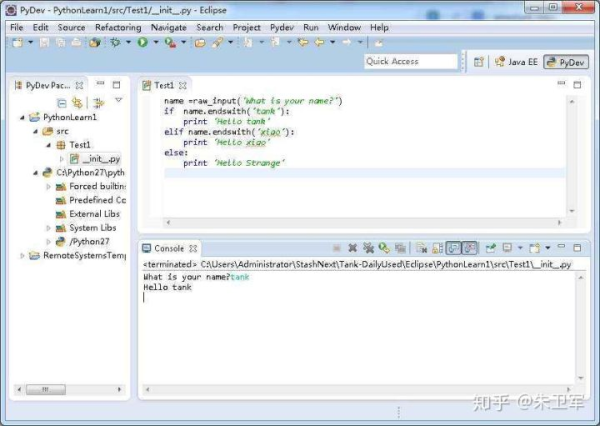Viewport: 600px width, 426px height.
Task: Maximize the Test1 editor area
Action: [x=577, y=85]
